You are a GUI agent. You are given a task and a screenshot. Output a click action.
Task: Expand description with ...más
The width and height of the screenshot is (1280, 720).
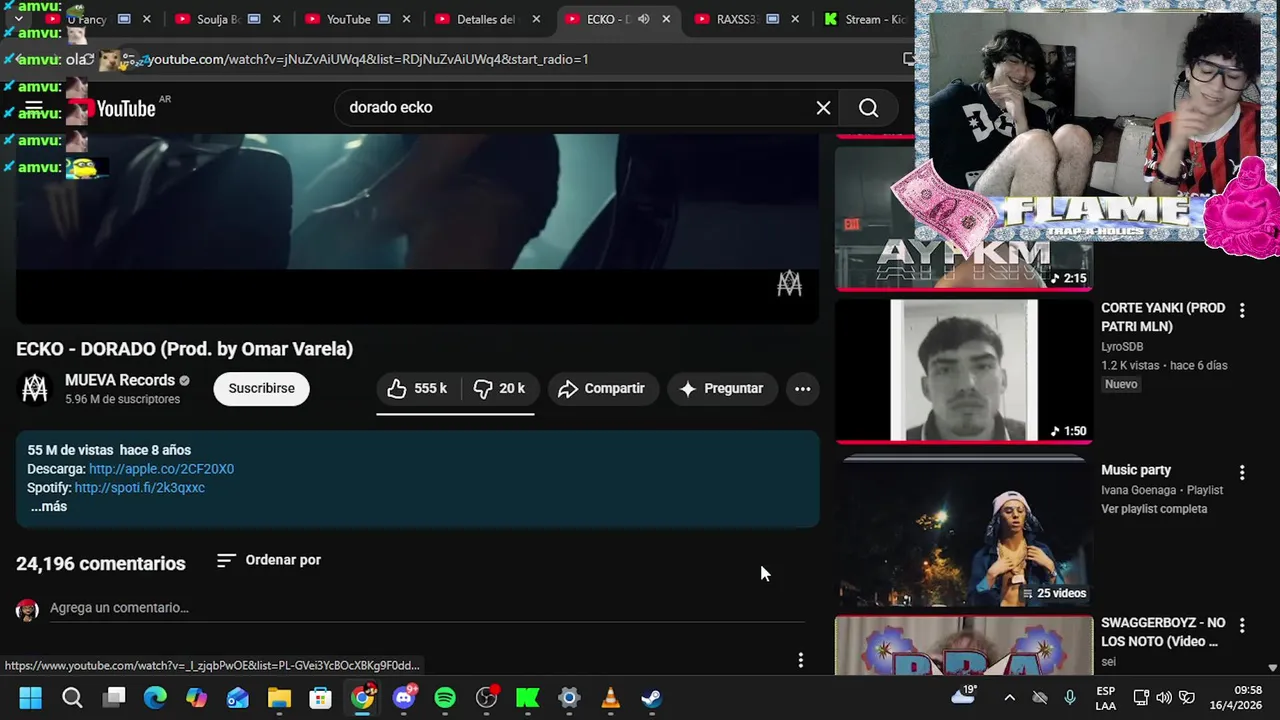pos(48,507)
